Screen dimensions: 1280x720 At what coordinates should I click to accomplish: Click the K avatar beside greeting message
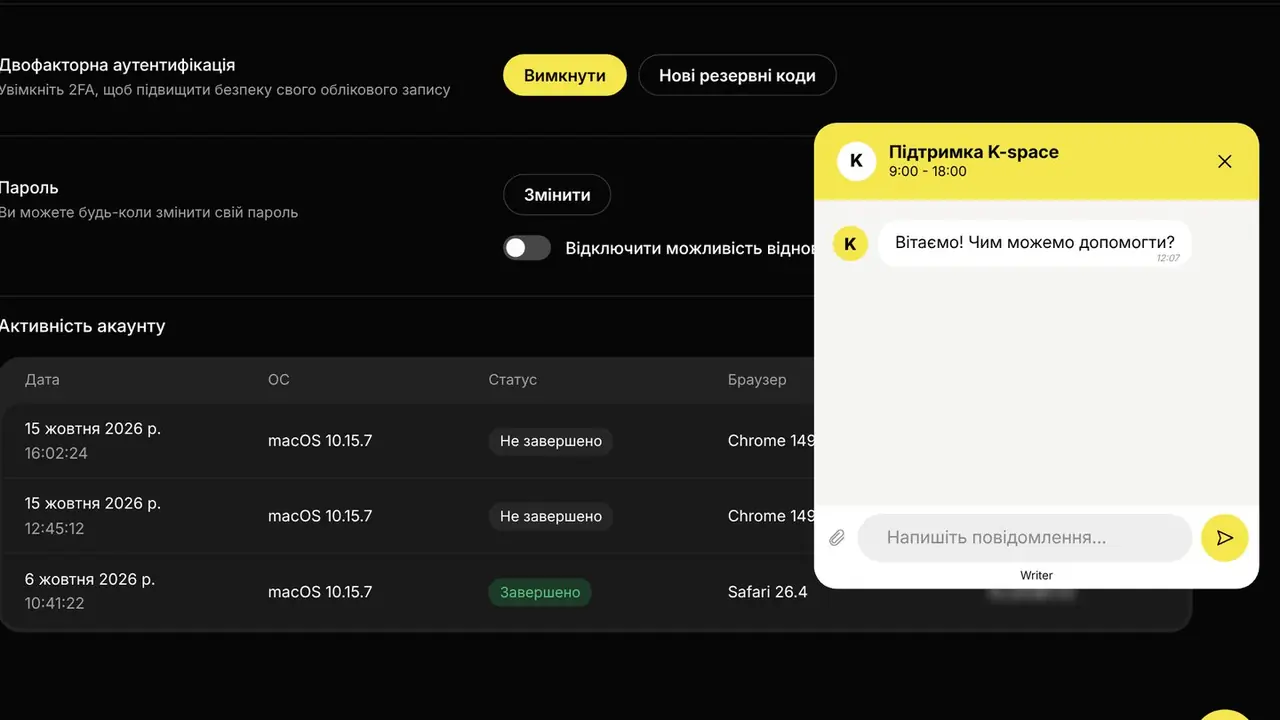click(851, 243)
